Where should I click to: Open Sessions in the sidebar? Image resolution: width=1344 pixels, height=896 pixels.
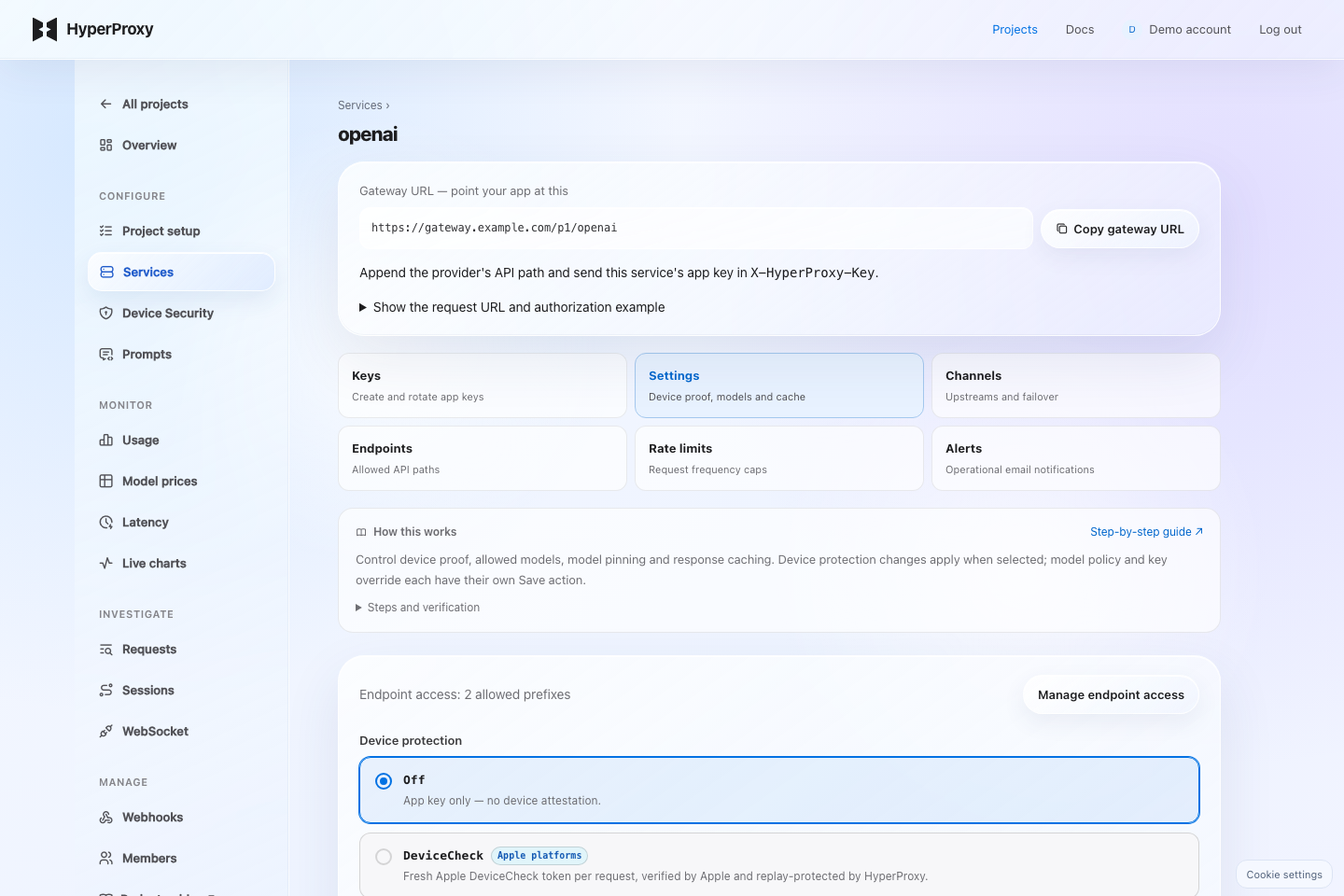(x=181, y=691)
